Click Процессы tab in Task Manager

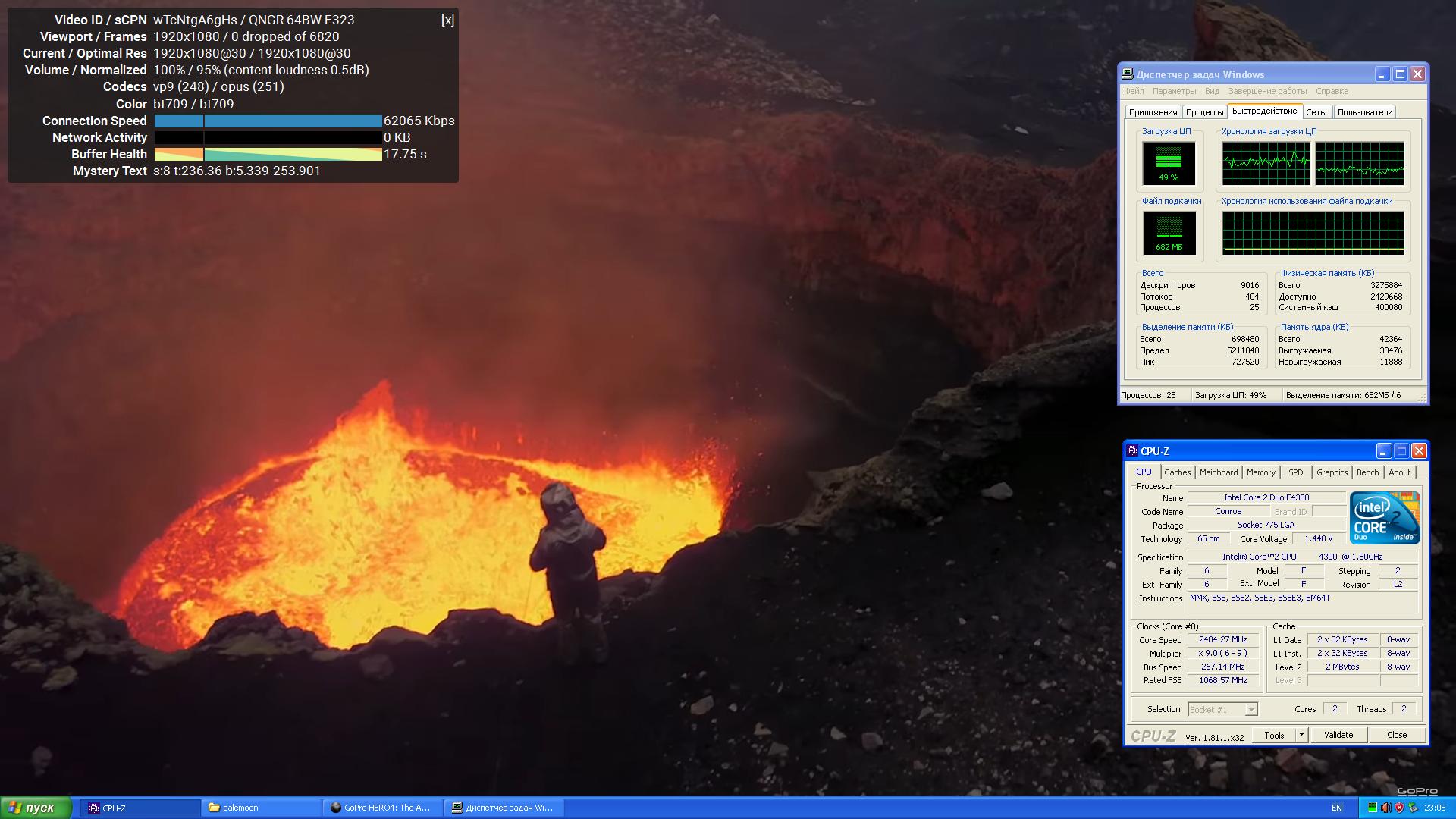pos(1203,112)
